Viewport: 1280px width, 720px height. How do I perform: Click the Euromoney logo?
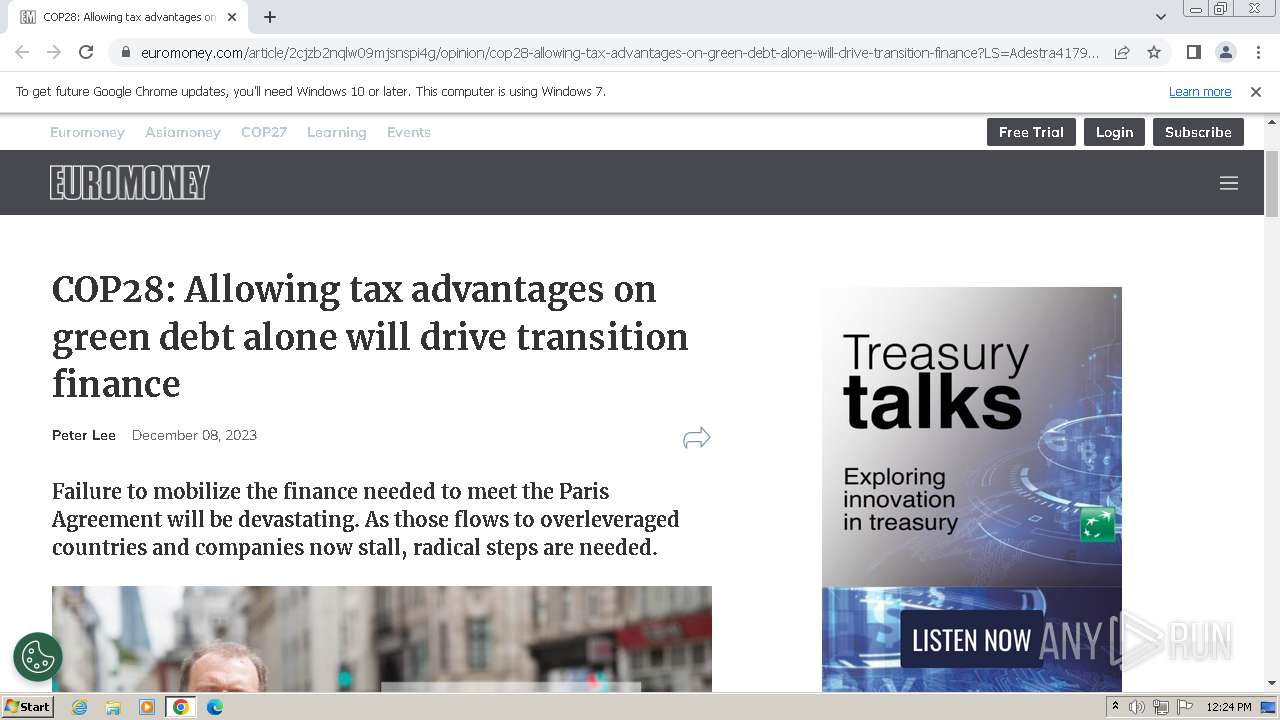point(130,182)
